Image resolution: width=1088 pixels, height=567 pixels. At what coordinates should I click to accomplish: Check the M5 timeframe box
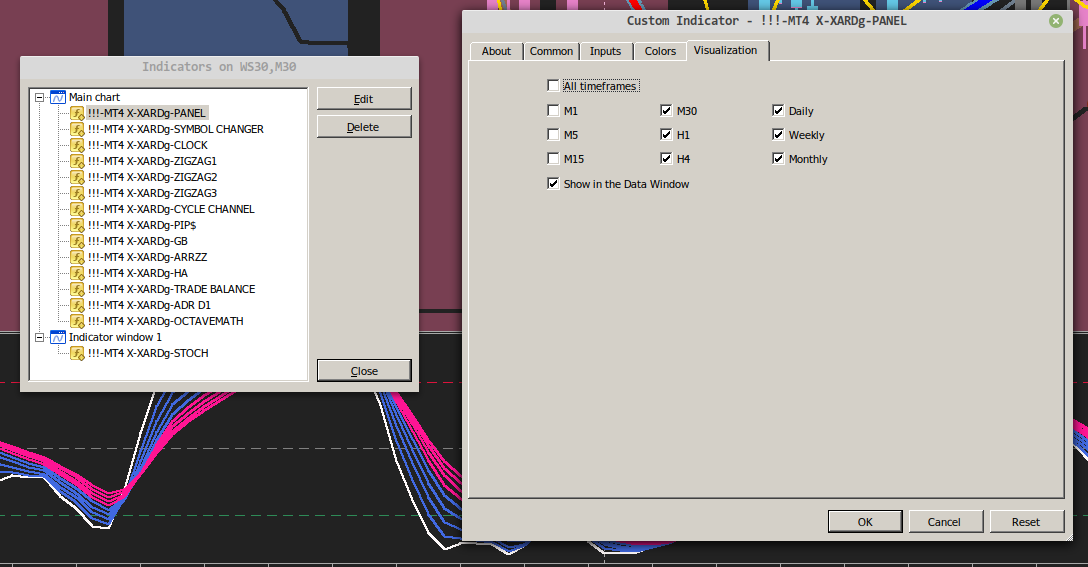[x=553, y=135]
